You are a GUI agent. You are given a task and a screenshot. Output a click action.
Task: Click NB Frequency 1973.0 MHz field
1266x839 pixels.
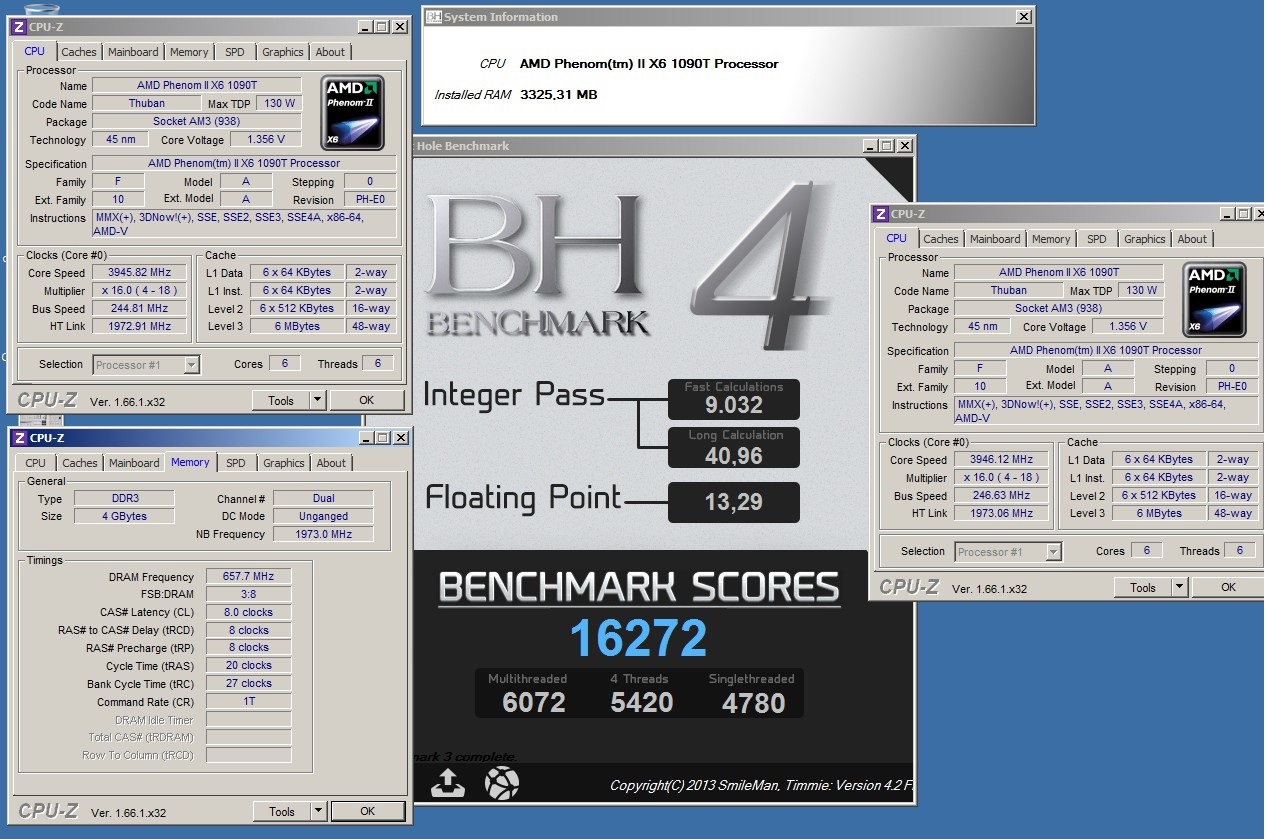tap(323, 534)
